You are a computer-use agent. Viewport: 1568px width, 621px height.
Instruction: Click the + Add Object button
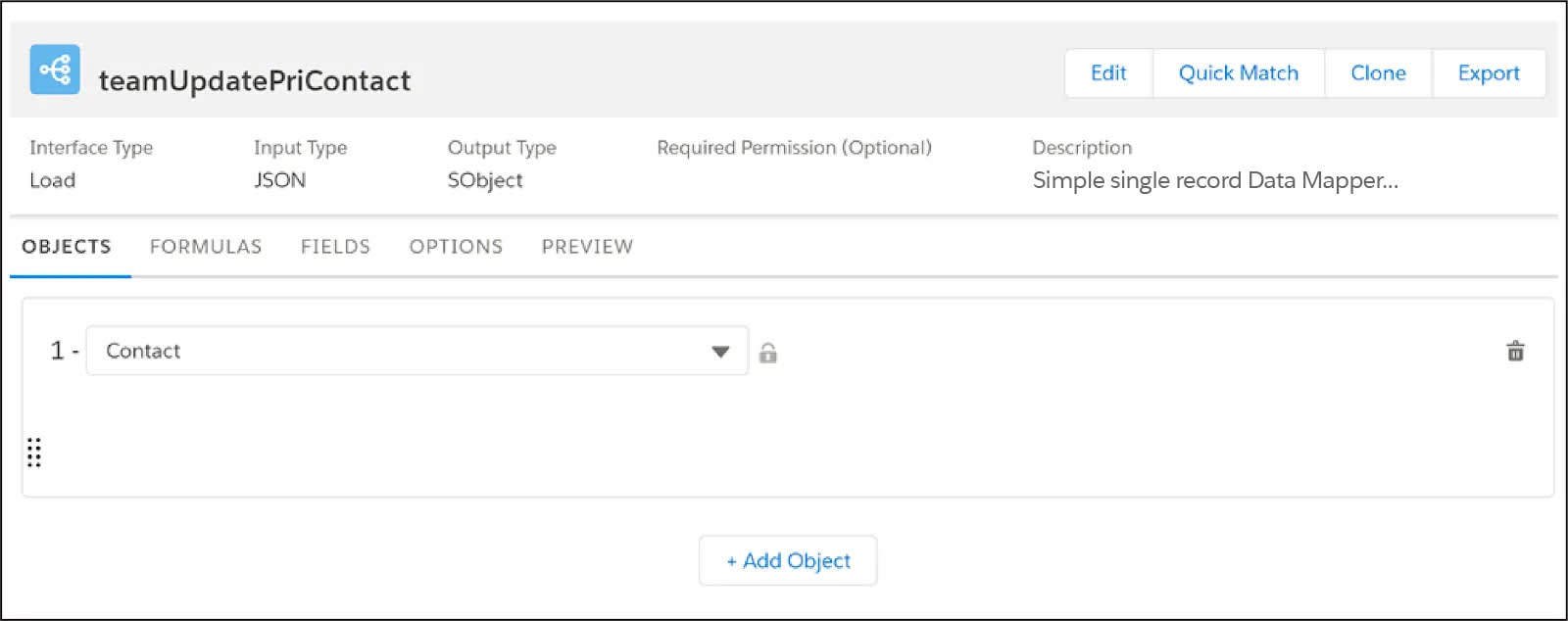pos(788,560)
